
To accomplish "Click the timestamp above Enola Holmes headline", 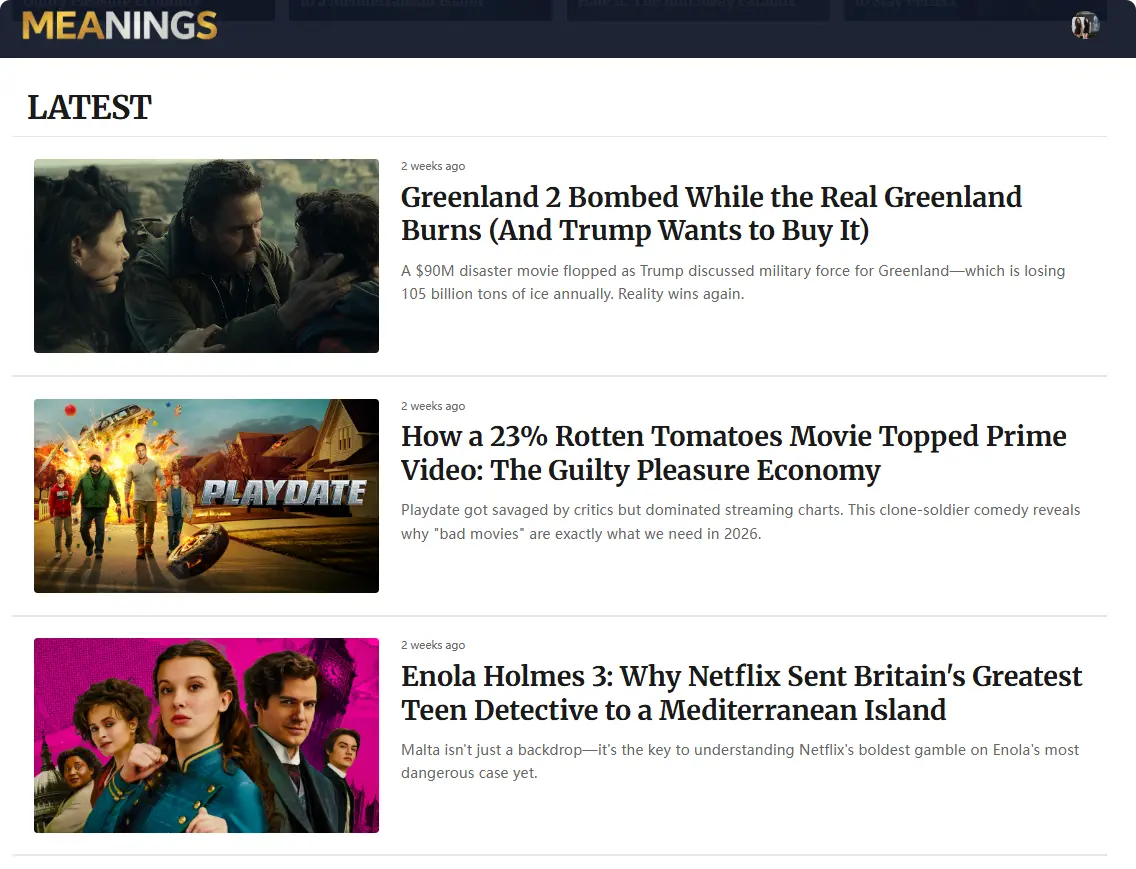I will 433,645.
